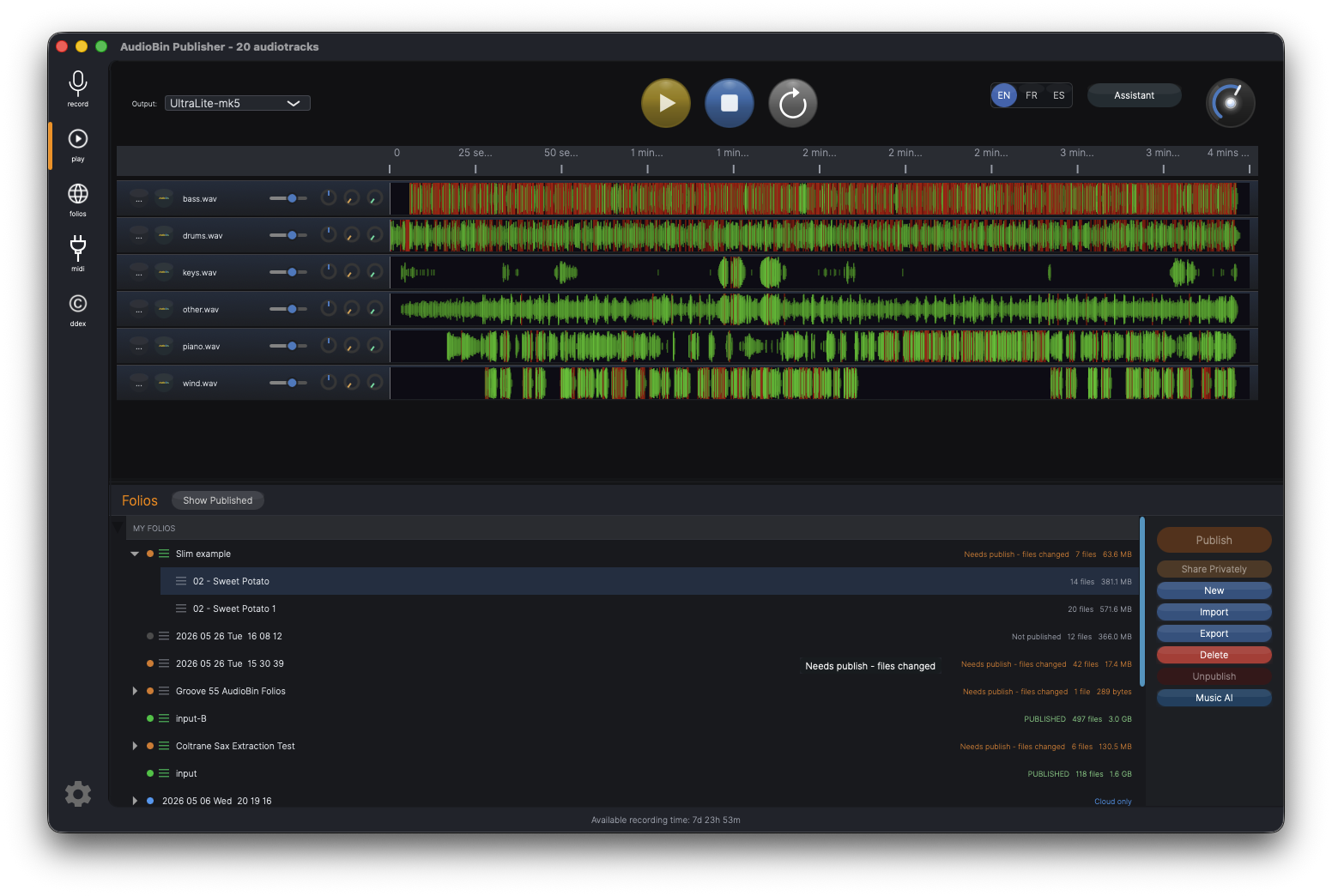
Task: Start playback with the gold play button
Action: (x=666, y=103)
